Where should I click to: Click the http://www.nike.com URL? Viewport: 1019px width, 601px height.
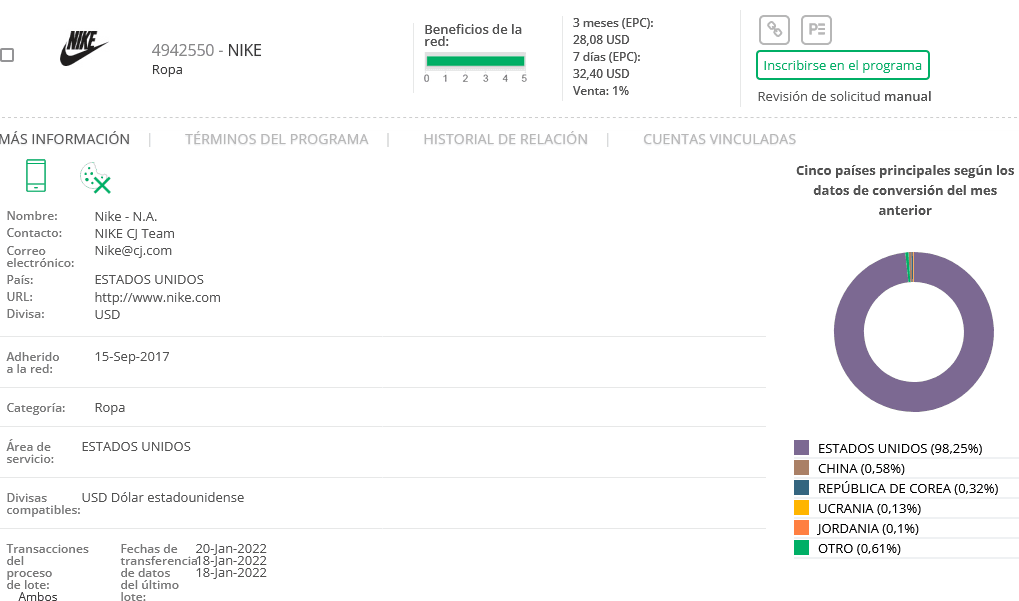click(157, 297)
